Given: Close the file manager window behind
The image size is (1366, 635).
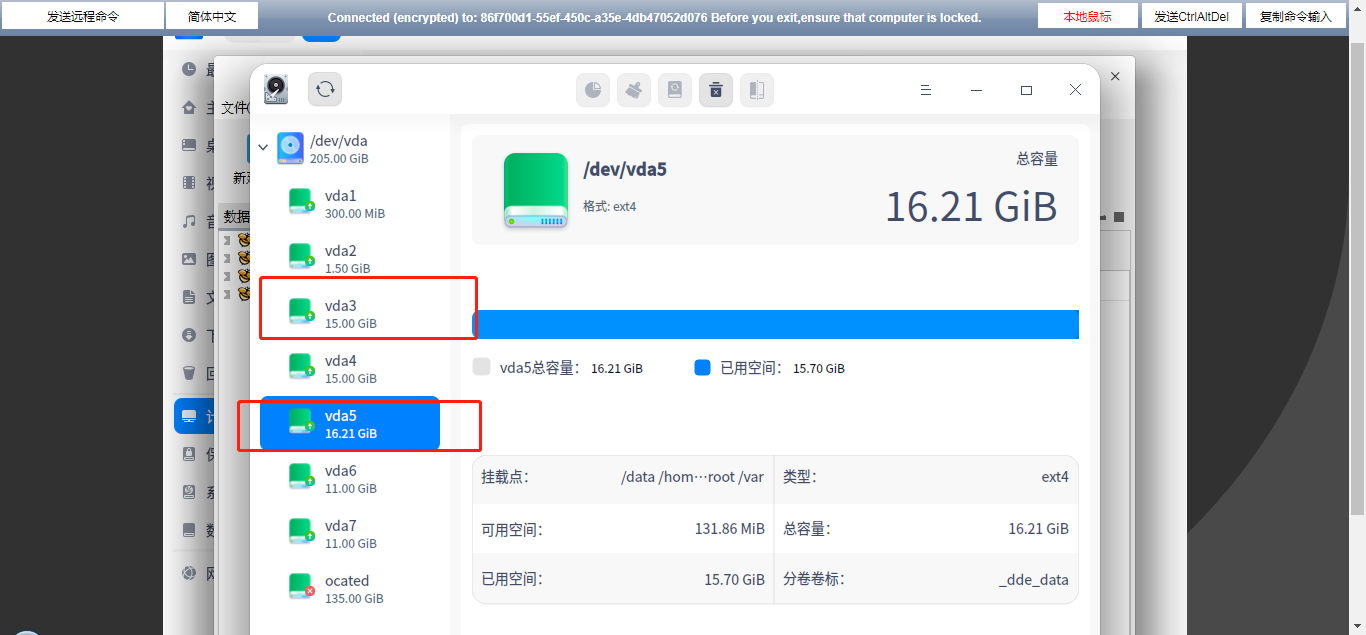Looking at the screenshot, I should pos(1116,76).
